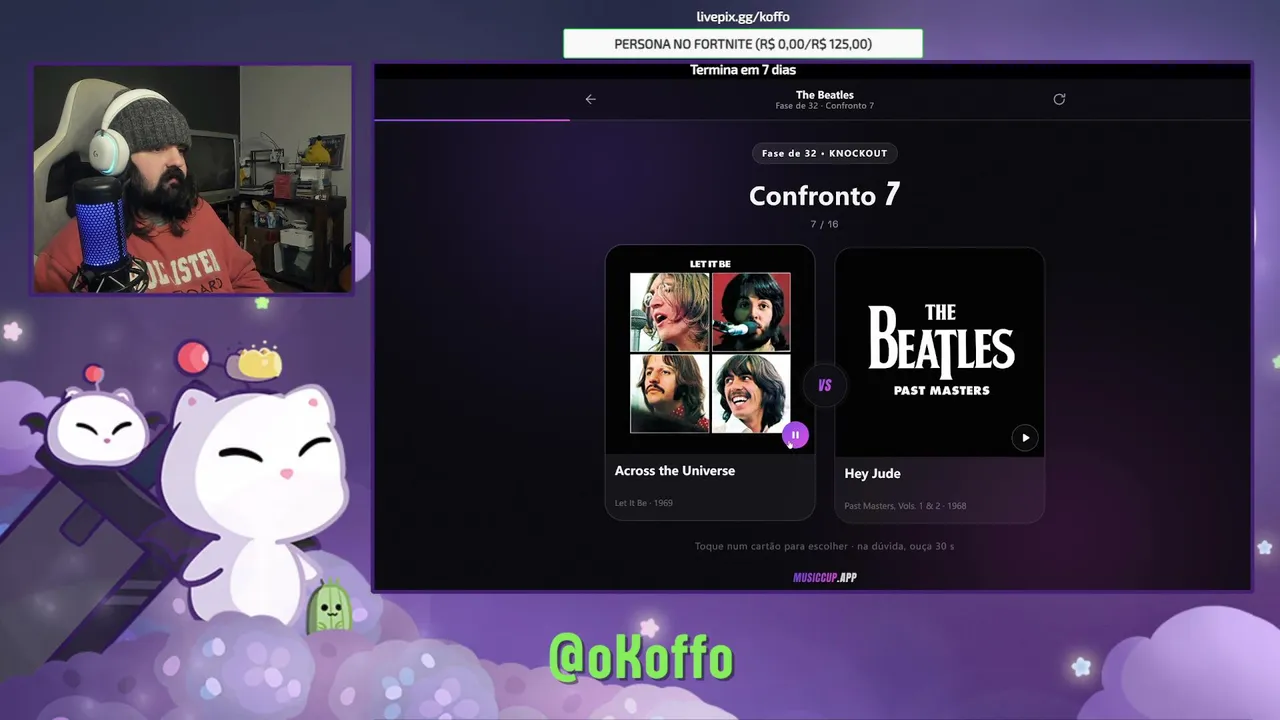1280x720 pixels.
Task: Play the Hey Jude preview
Action: point(1025,437)
